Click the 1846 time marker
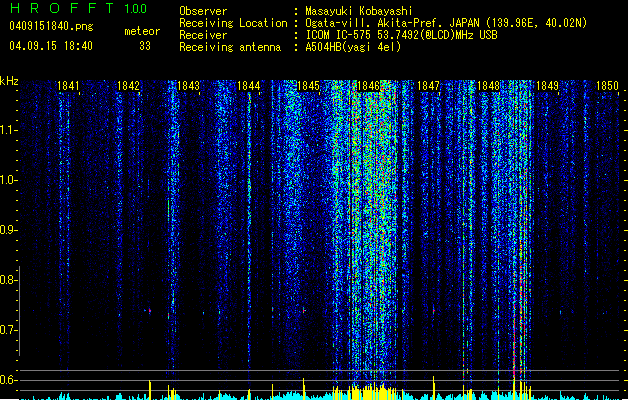Image resolution: width=629 pixels, height=400 pixels. 368,86
